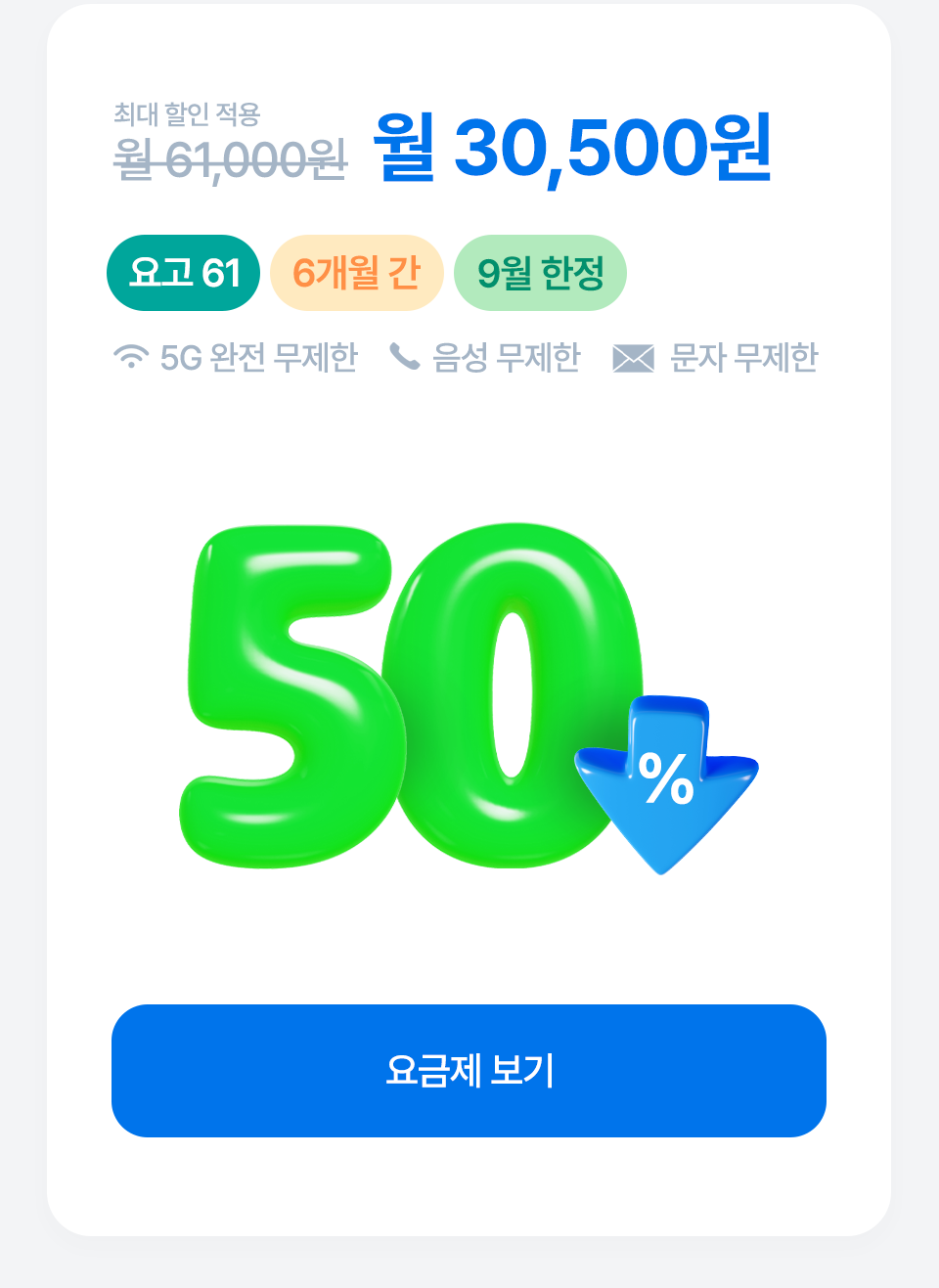Select the orange 6개월 간 badge
Viewport: 939px width, 1288px height.
[x=356, y=273]
